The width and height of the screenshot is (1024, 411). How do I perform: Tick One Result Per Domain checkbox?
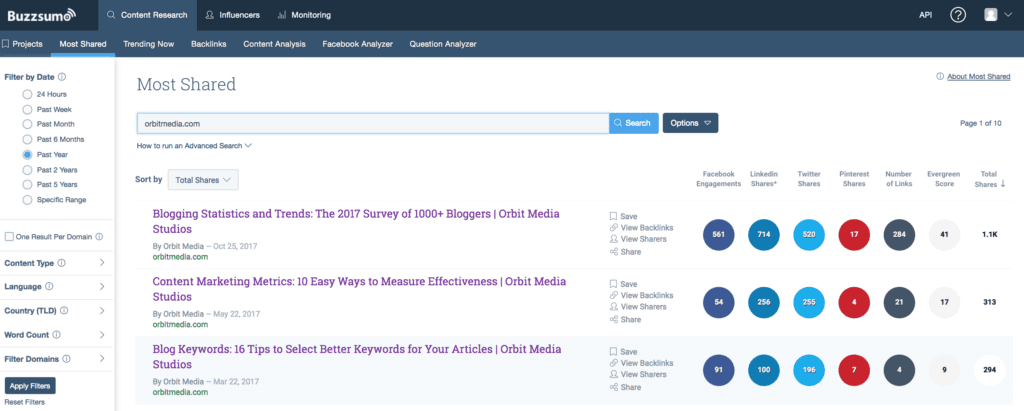click(9, 237)
